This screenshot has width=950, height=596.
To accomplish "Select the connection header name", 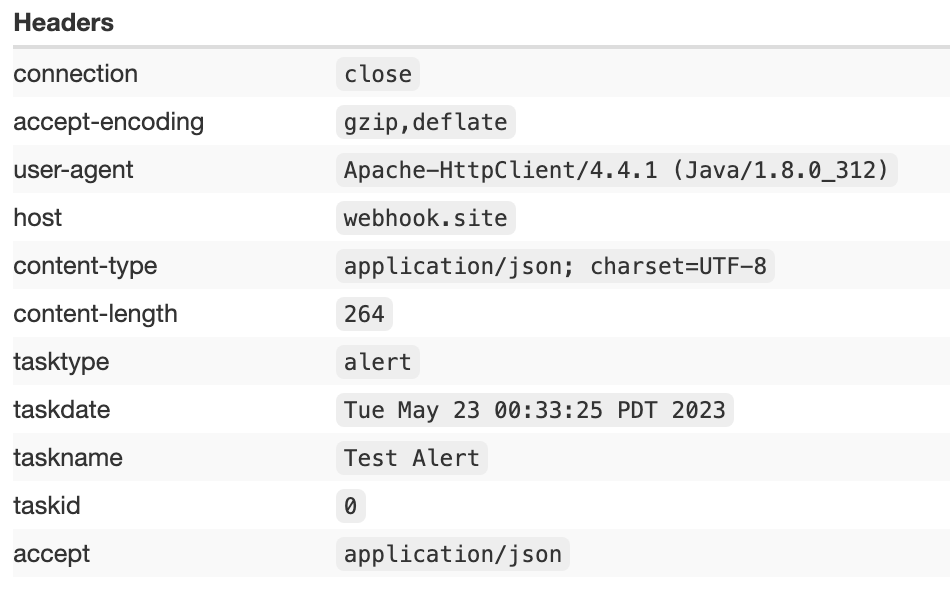I will (75, 74).
